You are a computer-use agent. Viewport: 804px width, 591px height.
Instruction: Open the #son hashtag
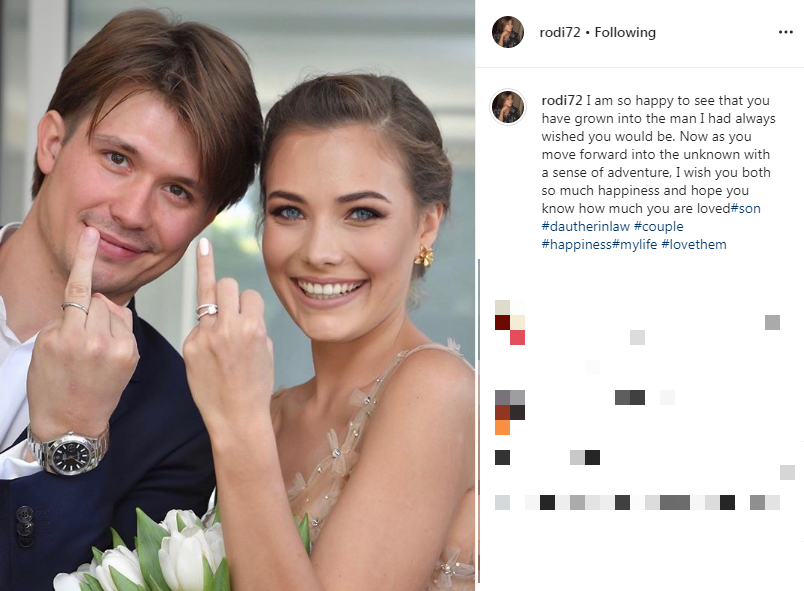(x=746, y=208)
